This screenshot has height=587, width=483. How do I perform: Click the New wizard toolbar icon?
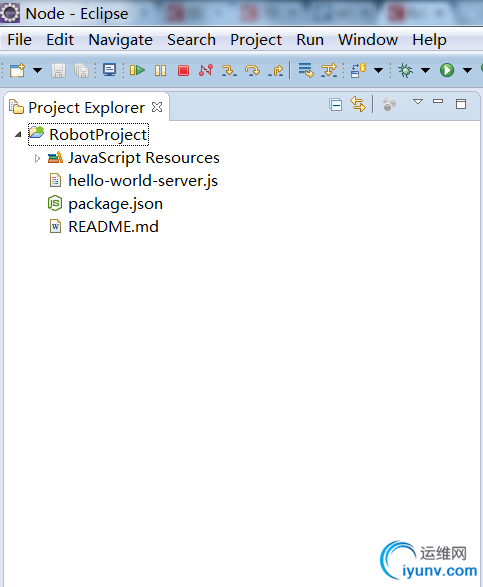(17, 70)
